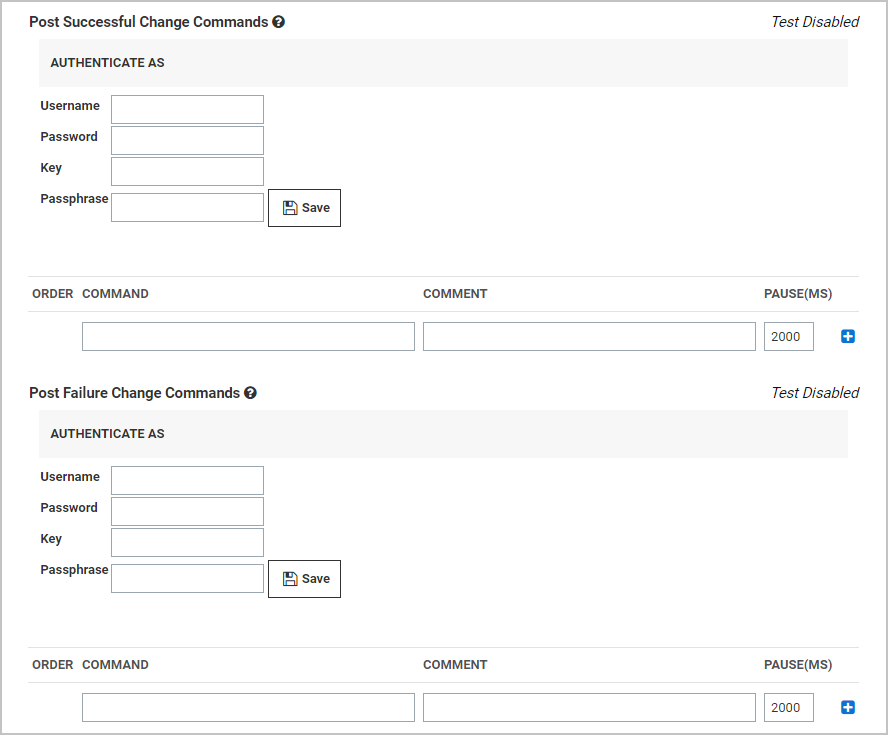
Task: Click Passphrase field in Post Successful section
Action: (x=187, y=207)
